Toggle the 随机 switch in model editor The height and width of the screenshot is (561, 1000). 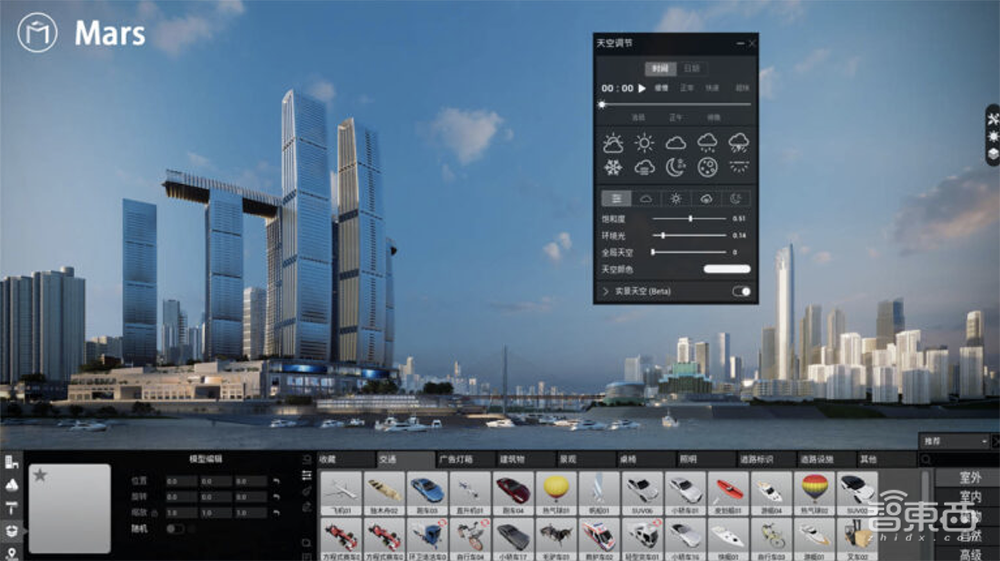point(174,528)
